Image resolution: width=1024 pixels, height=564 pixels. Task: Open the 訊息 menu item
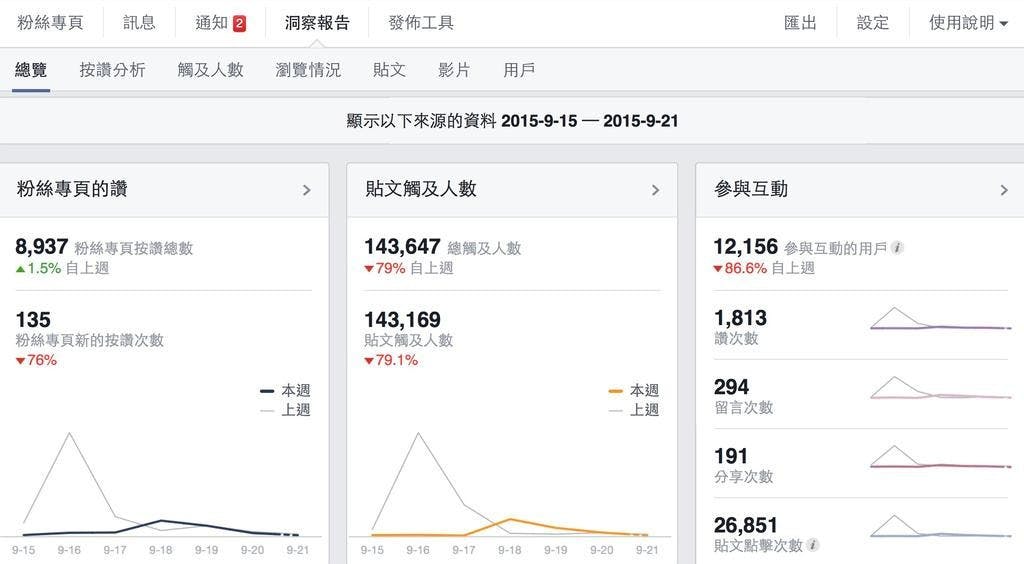point(139,23)
